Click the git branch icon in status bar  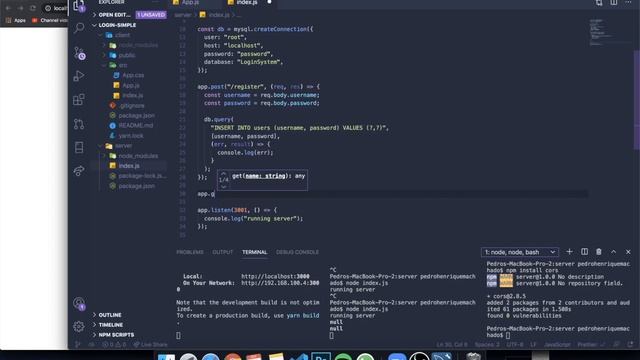point(78,344)
